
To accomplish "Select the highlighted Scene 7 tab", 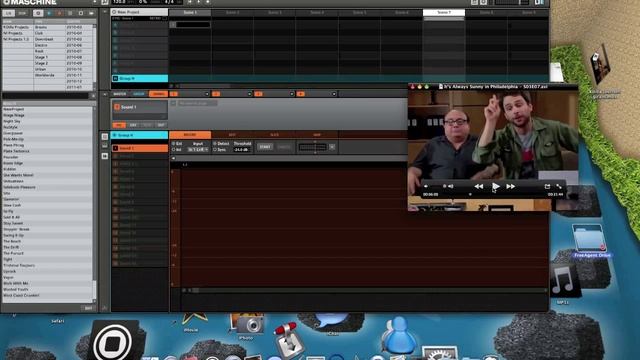I will tap(444, 13).
